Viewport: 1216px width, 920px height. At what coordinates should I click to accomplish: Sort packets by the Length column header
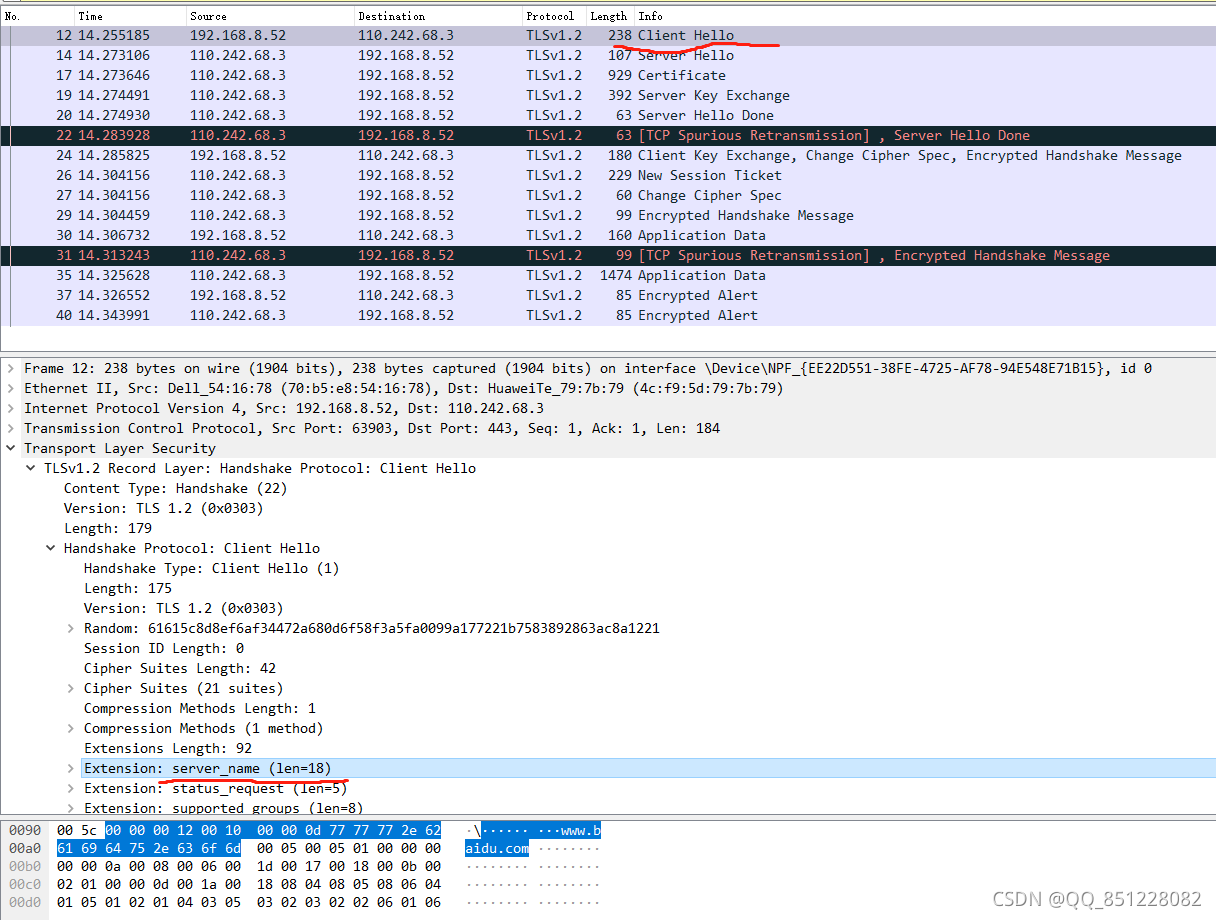pyautogui.click(x=610, y=16)
